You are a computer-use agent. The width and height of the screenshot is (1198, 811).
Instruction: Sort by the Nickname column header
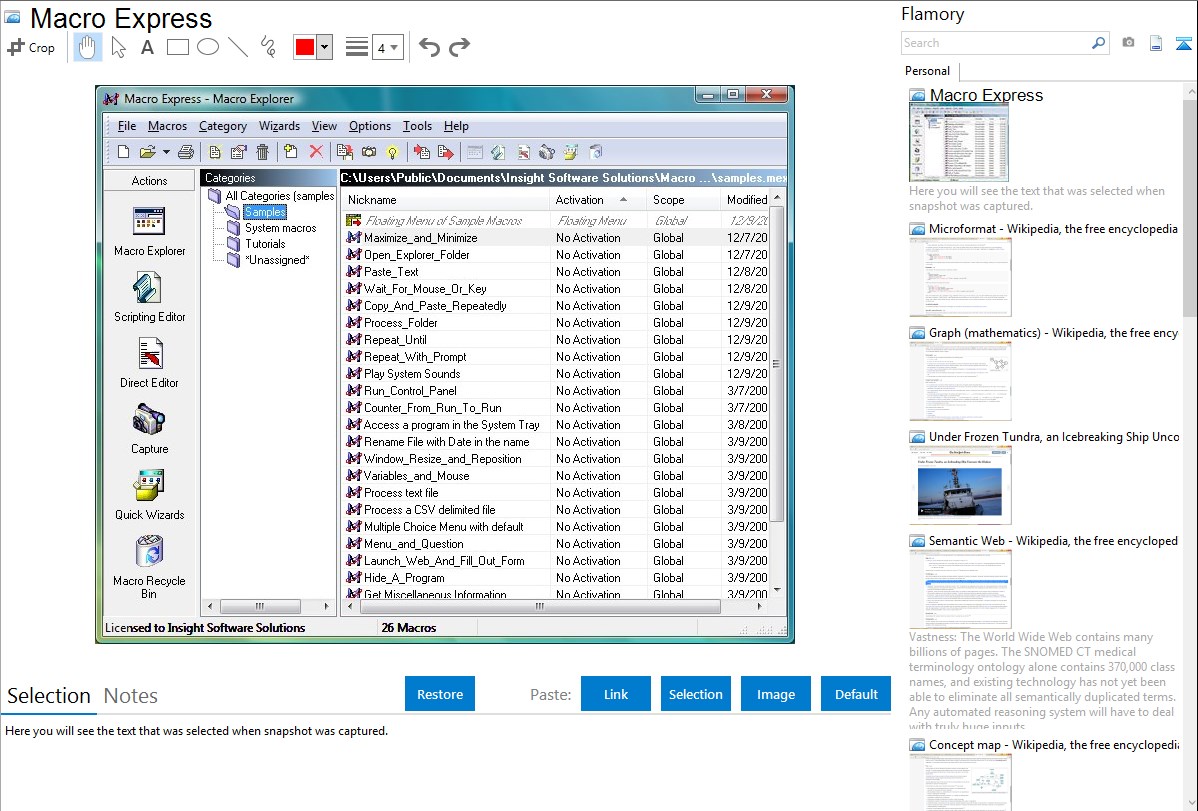pyautogui.click(x=445, y=200)
